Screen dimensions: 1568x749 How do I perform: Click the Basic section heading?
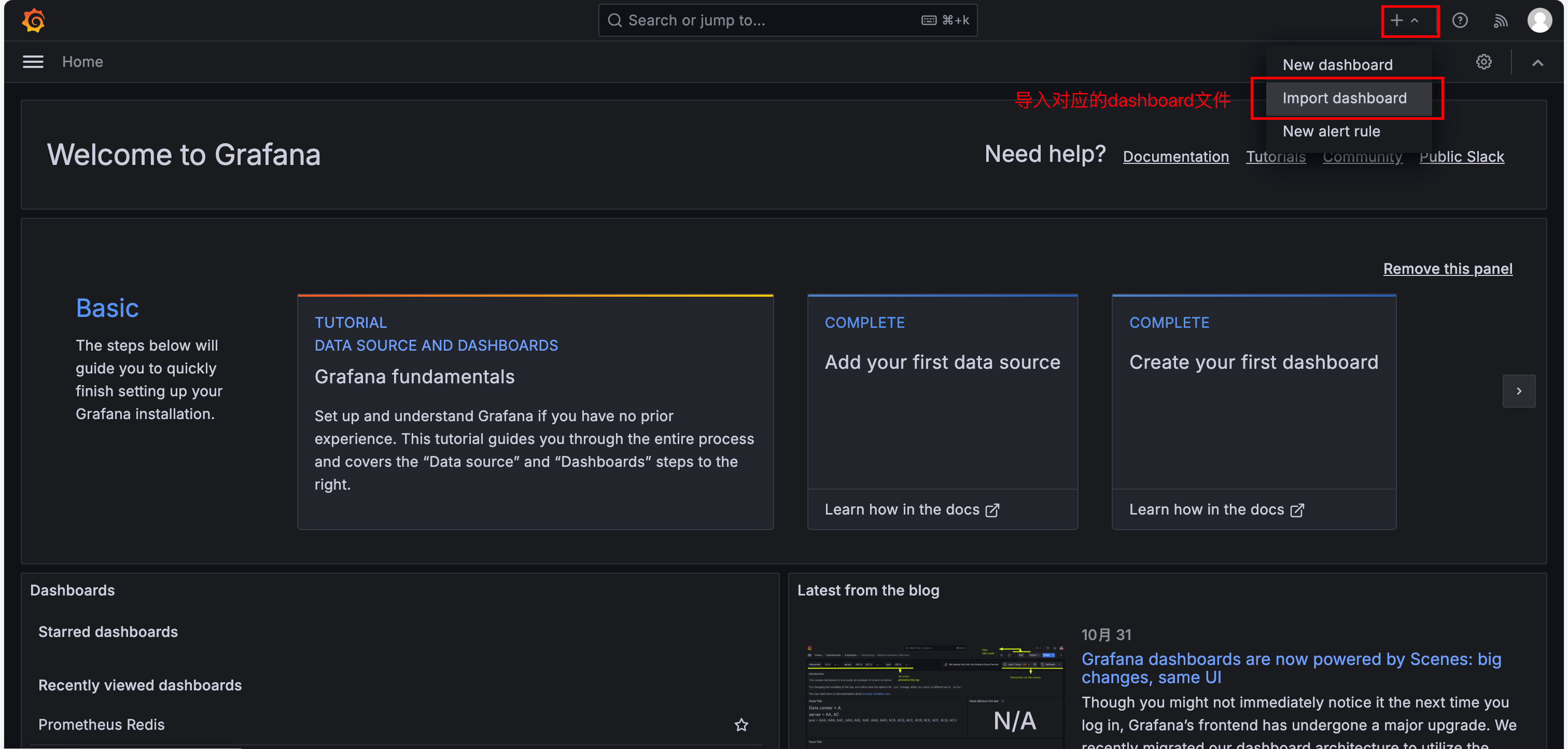(x=107, y=308)
